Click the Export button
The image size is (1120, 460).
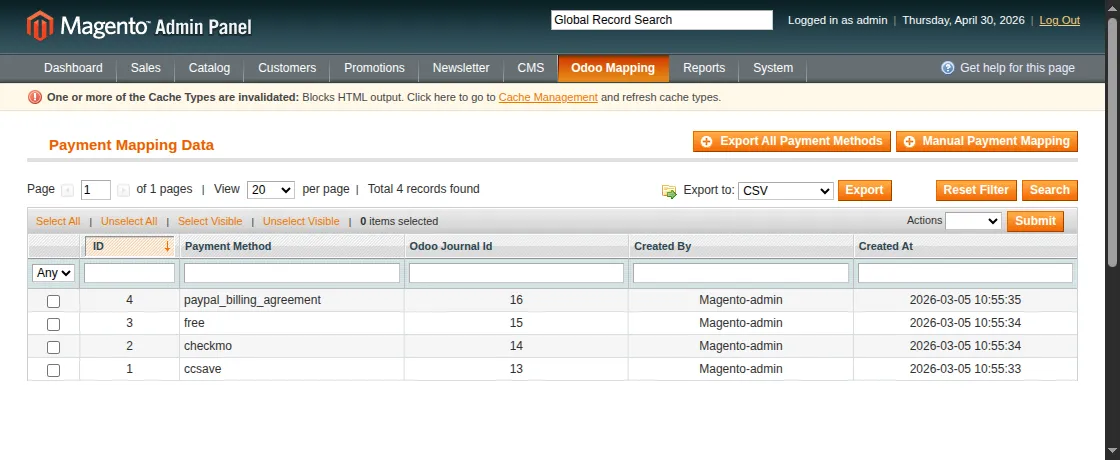tap(864, 190)
